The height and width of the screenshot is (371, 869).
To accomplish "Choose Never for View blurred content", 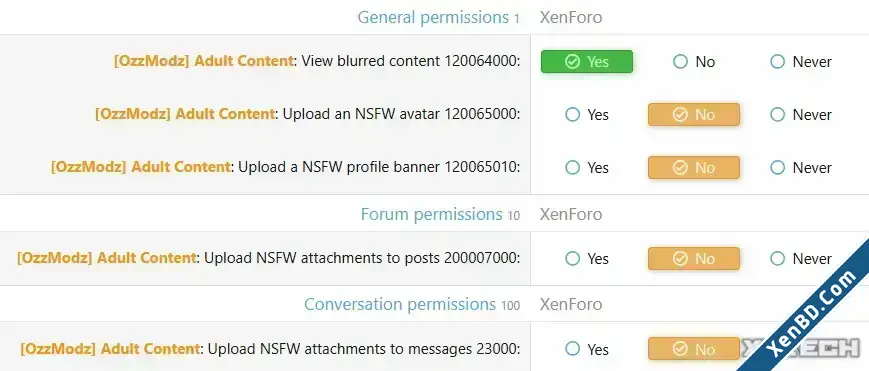I will (801, 62).
